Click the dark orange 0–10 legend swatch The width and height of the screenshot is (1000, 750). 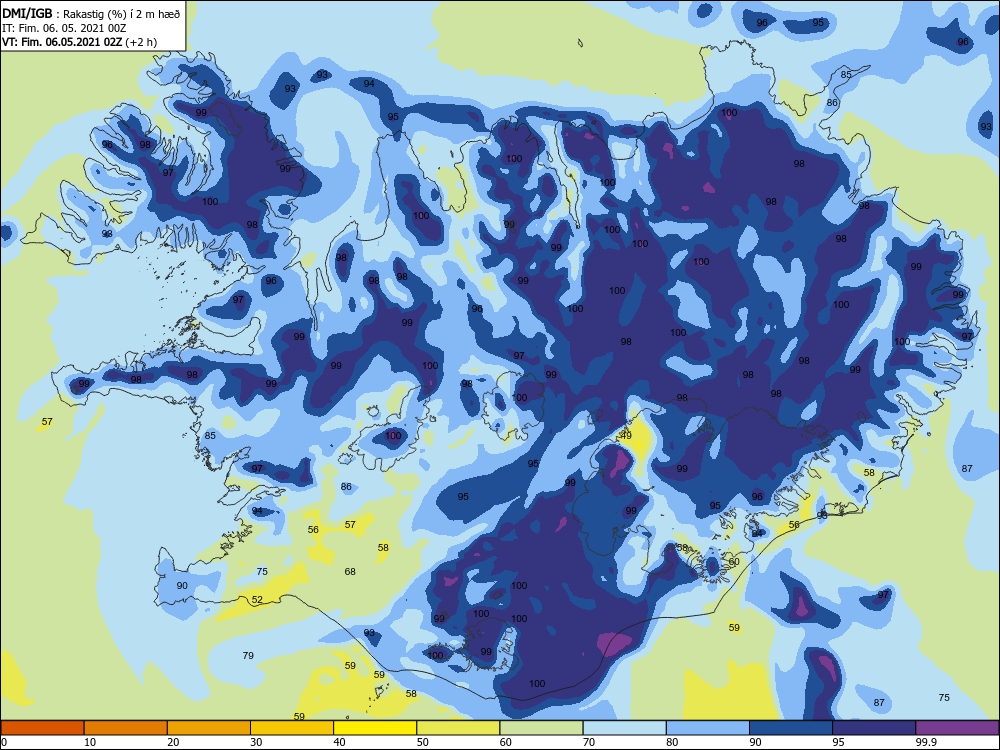click(43, 728)
